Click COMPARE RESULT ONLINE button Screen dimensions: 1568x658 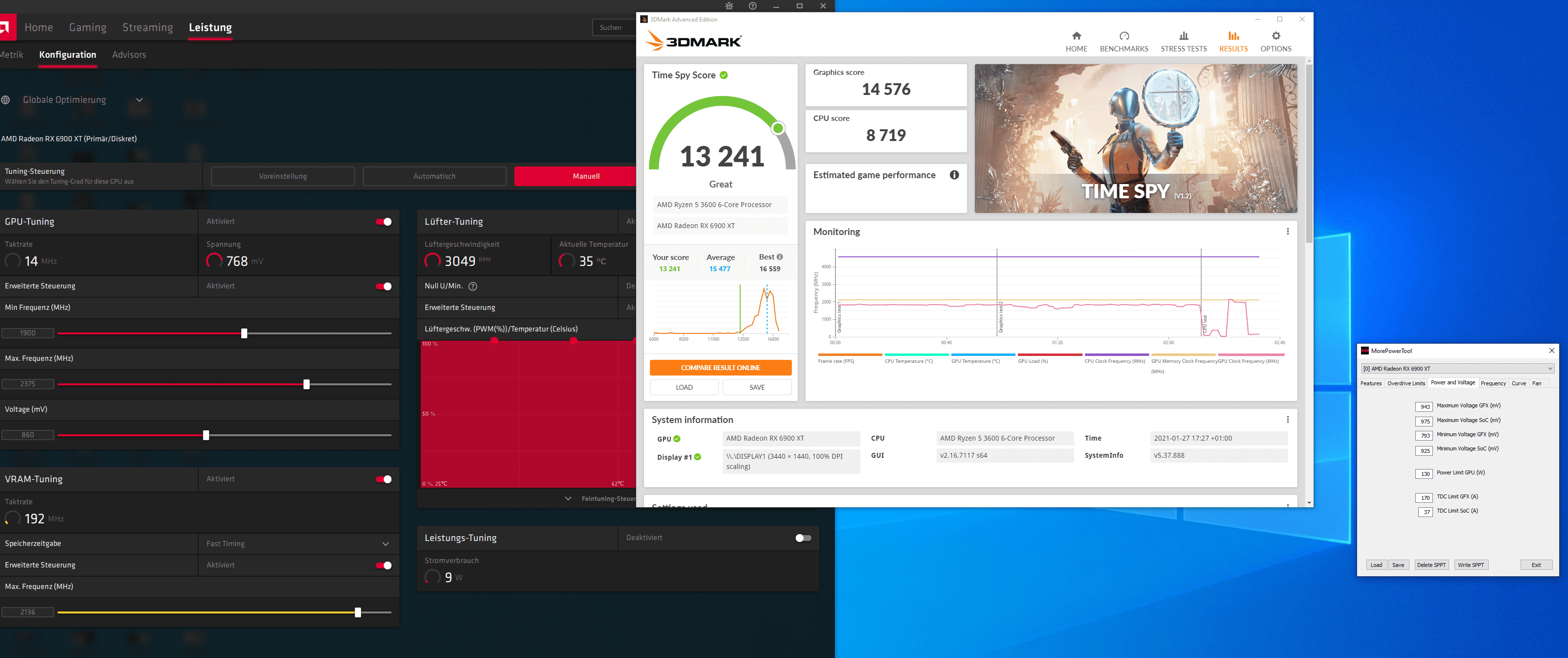[x=720, y=368]
